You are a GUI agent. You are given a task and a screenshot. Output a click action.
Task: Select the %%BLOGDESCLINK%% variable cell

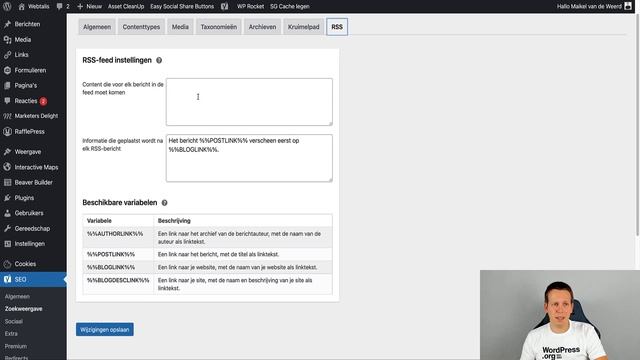(x=118, y=284)
